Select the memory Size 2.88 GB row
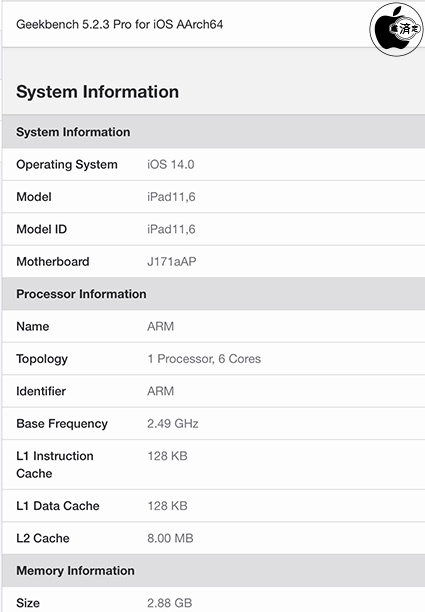The height and width of the screenshot is (612, 425). [213, 601]
